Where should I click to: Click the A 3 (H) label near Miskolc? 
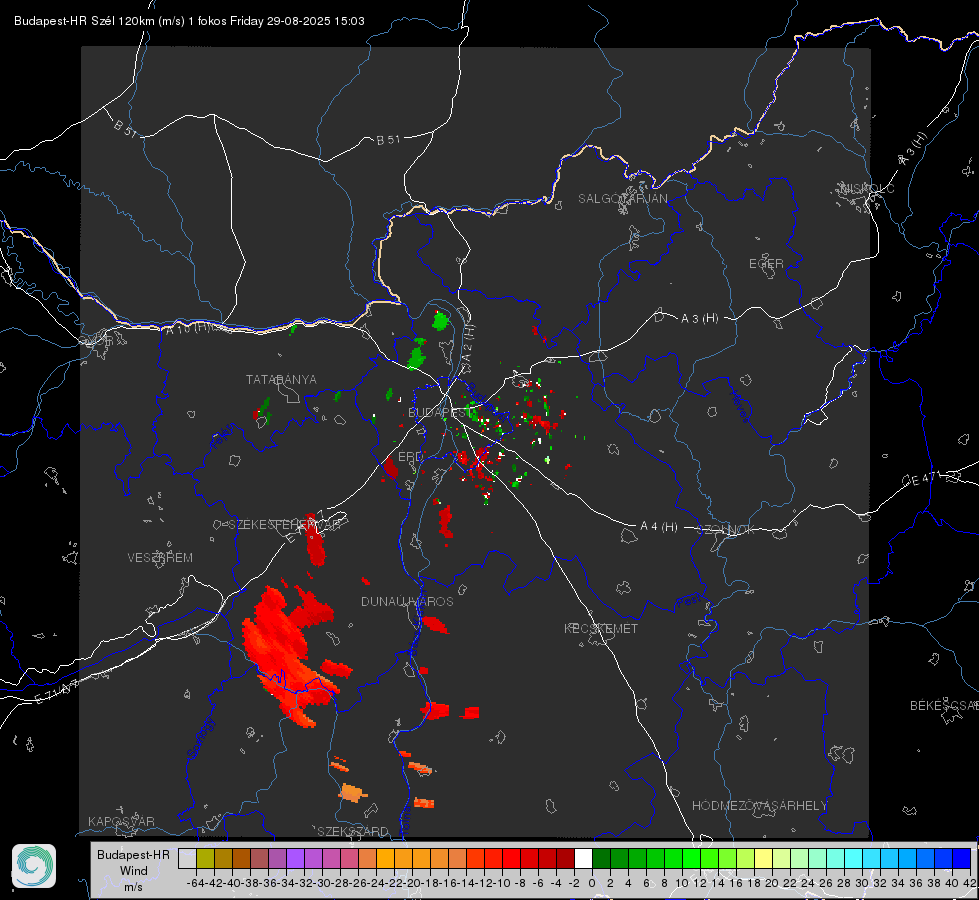(x=913, y=149)
